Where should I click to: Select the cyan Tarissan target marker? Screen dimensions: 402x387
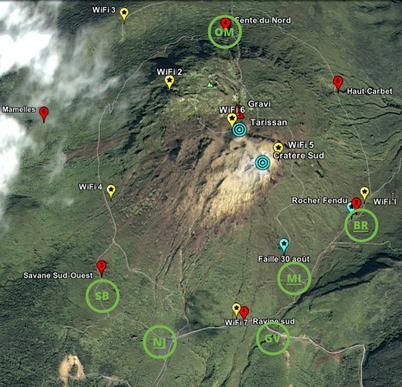(239, 130)
